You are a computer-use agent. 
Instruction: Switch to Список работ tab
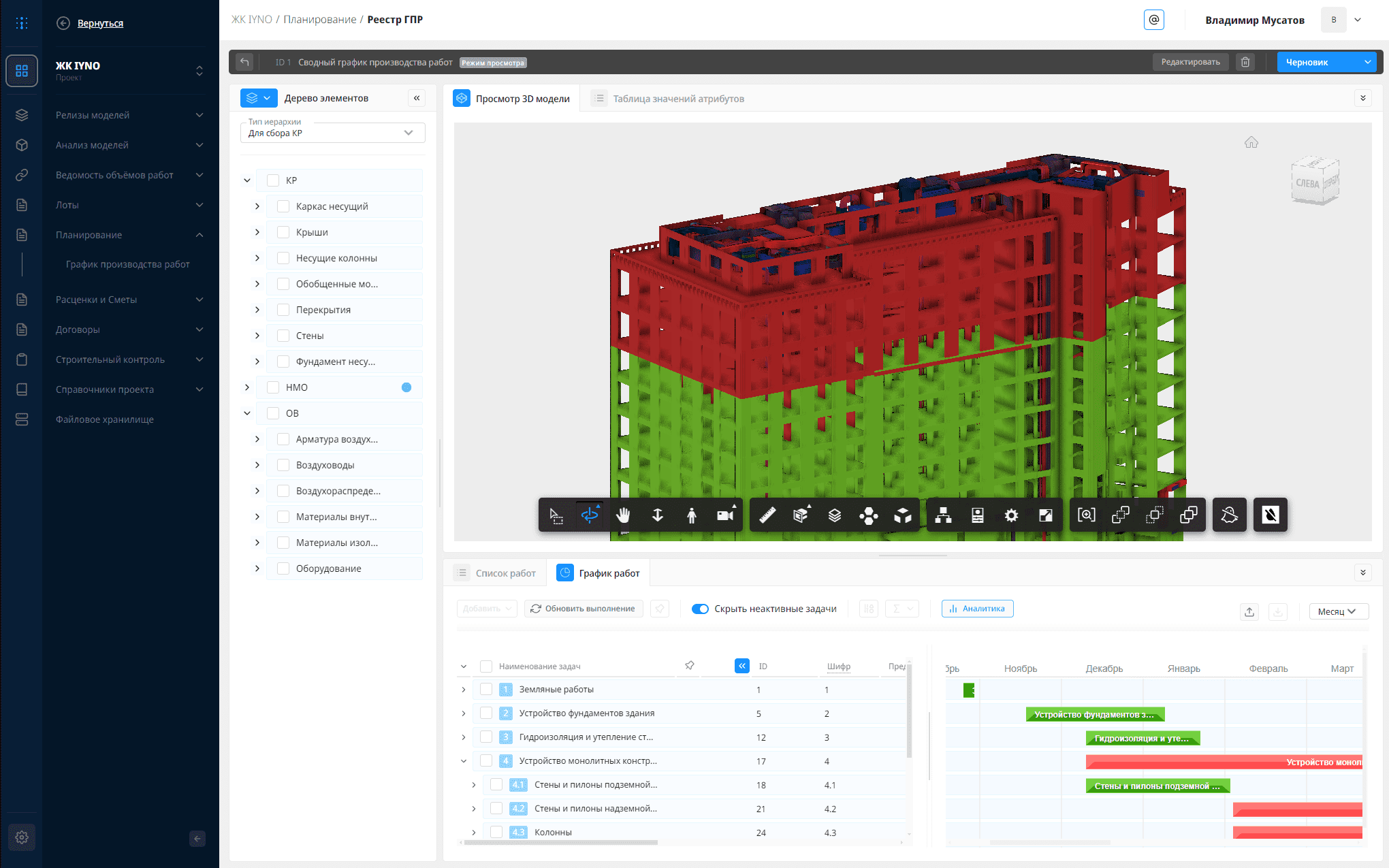pos(496,573)
